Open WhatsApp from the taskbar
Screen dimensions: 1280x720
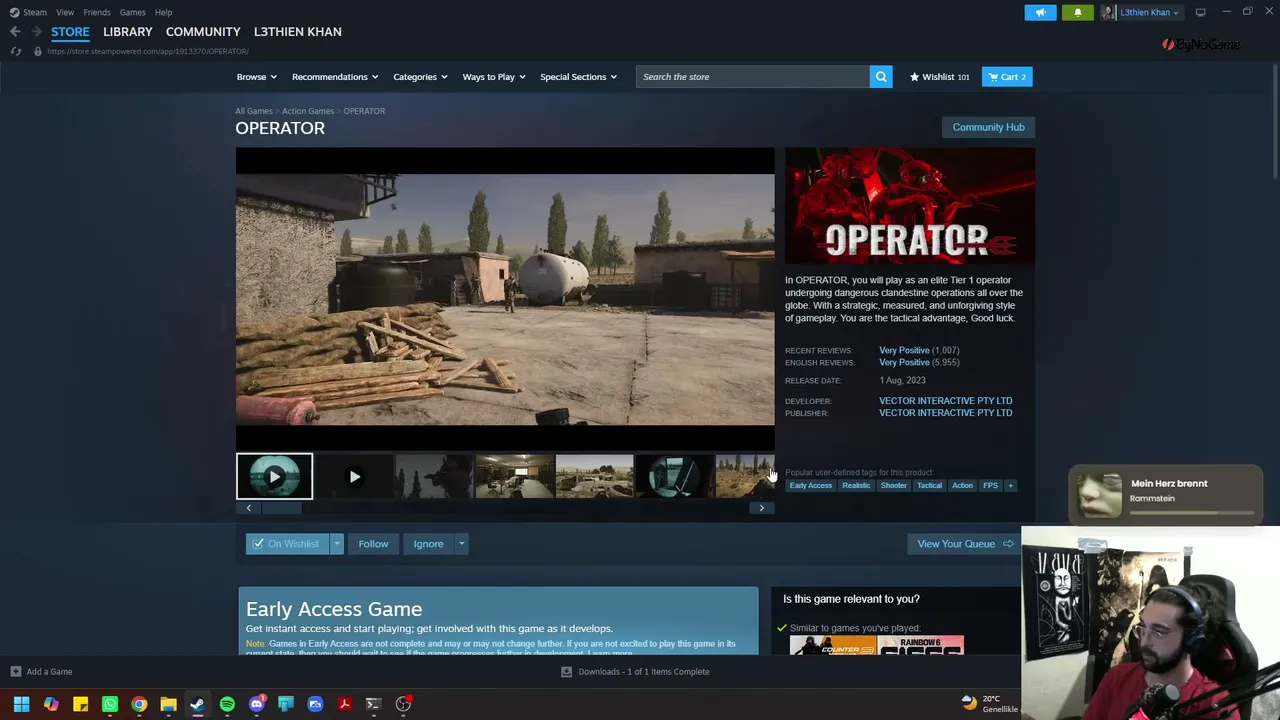point(110,704)
